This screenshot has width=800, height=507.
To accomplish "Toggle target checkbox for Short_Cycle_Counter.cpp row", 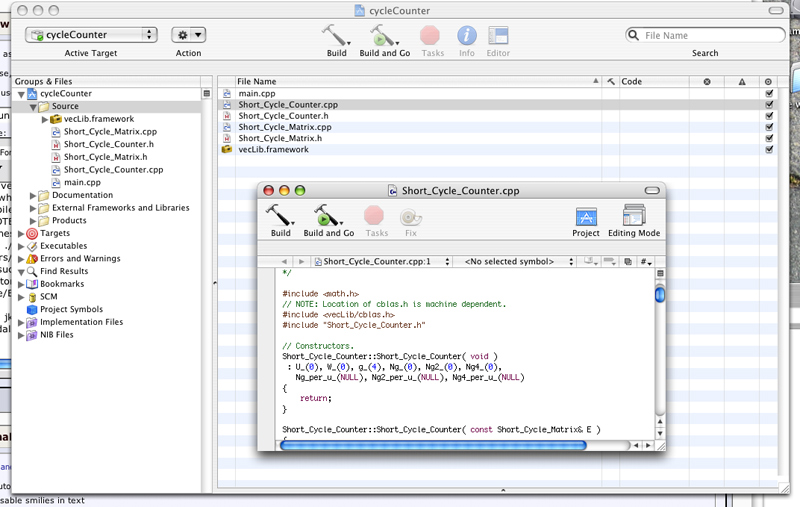I will (x=769, y=105).
